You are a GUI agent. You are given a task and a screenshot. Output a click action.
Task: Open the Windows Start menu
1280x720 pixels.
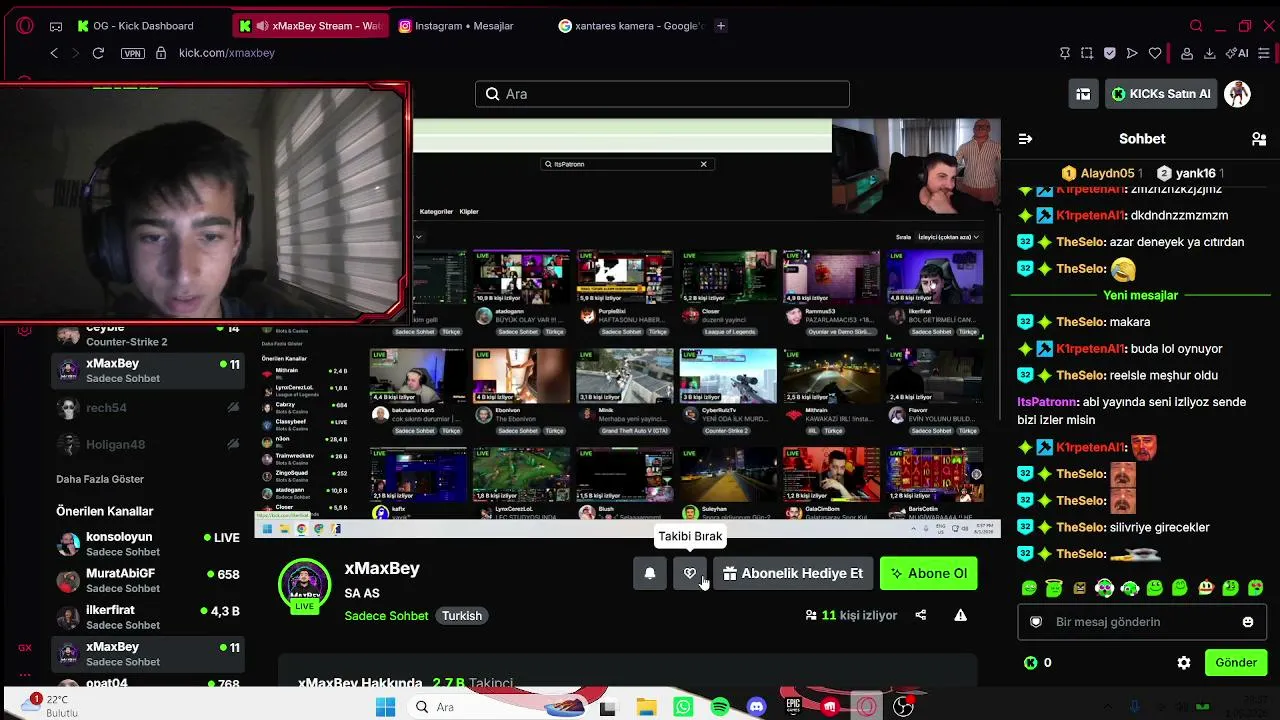pos(385,707)
